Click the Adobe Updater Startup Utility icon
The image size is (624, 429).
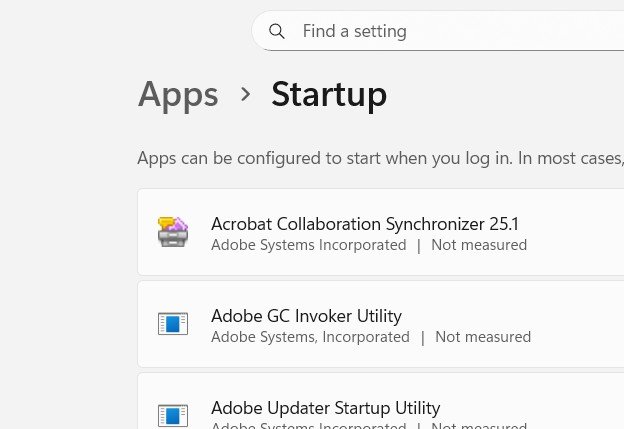173,415
